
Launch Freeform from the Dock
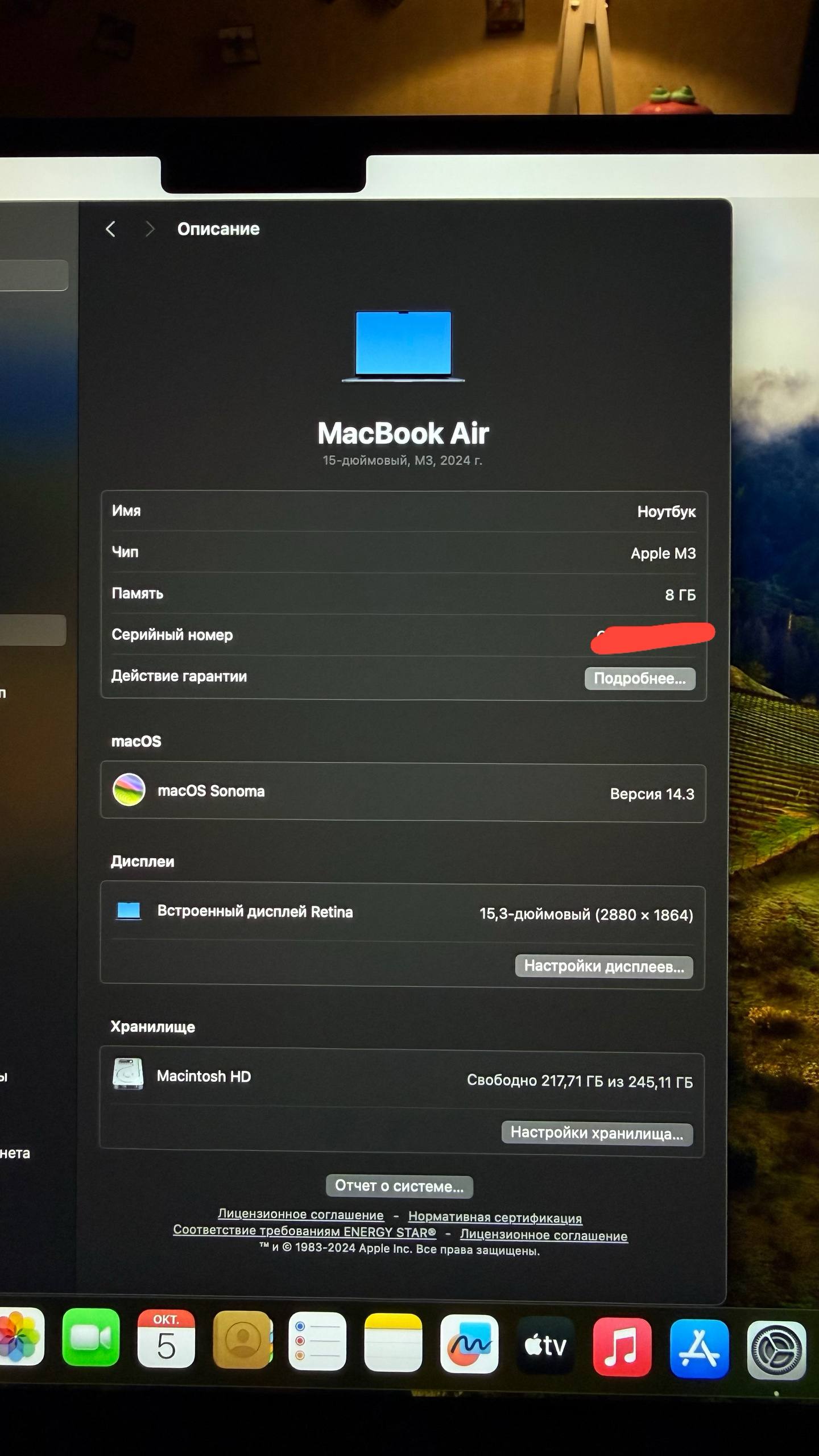[x=469, y=1343]
